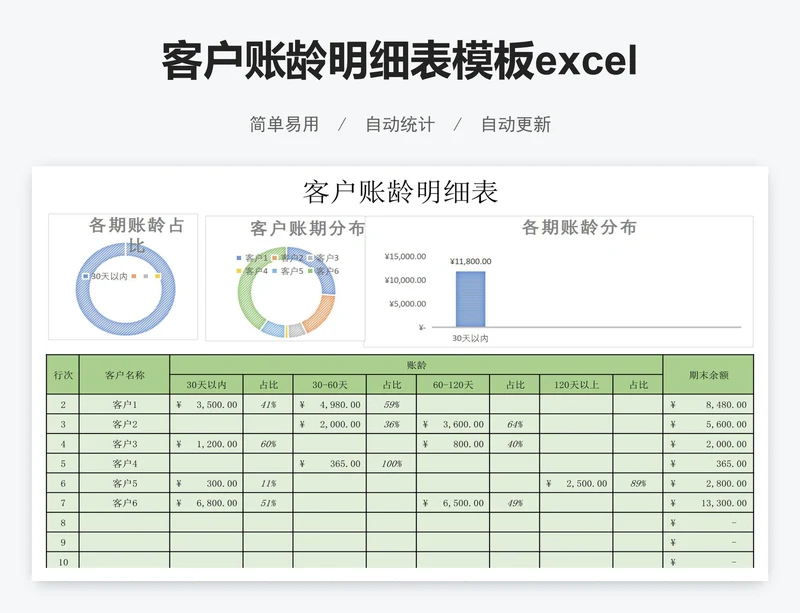Click the 59% ratio cell for 客户1

391,405
